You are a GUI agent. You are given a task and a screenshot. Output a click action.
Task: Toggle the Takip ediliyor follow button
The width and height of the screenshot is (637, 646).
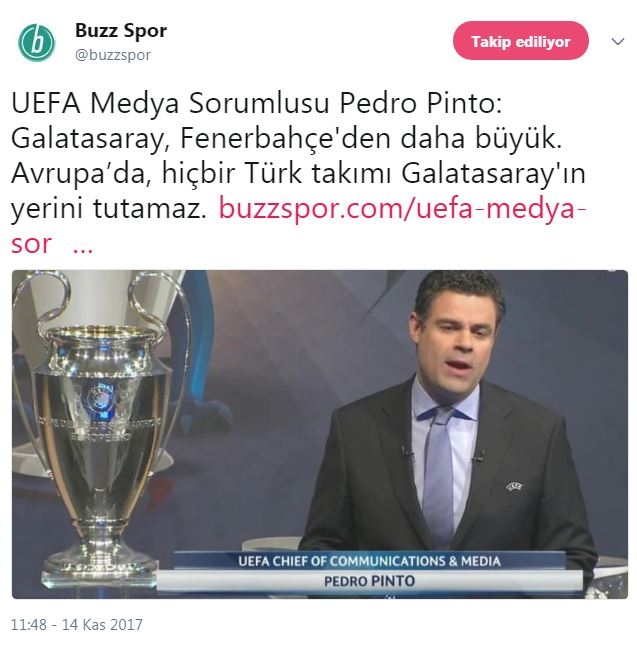520,41
